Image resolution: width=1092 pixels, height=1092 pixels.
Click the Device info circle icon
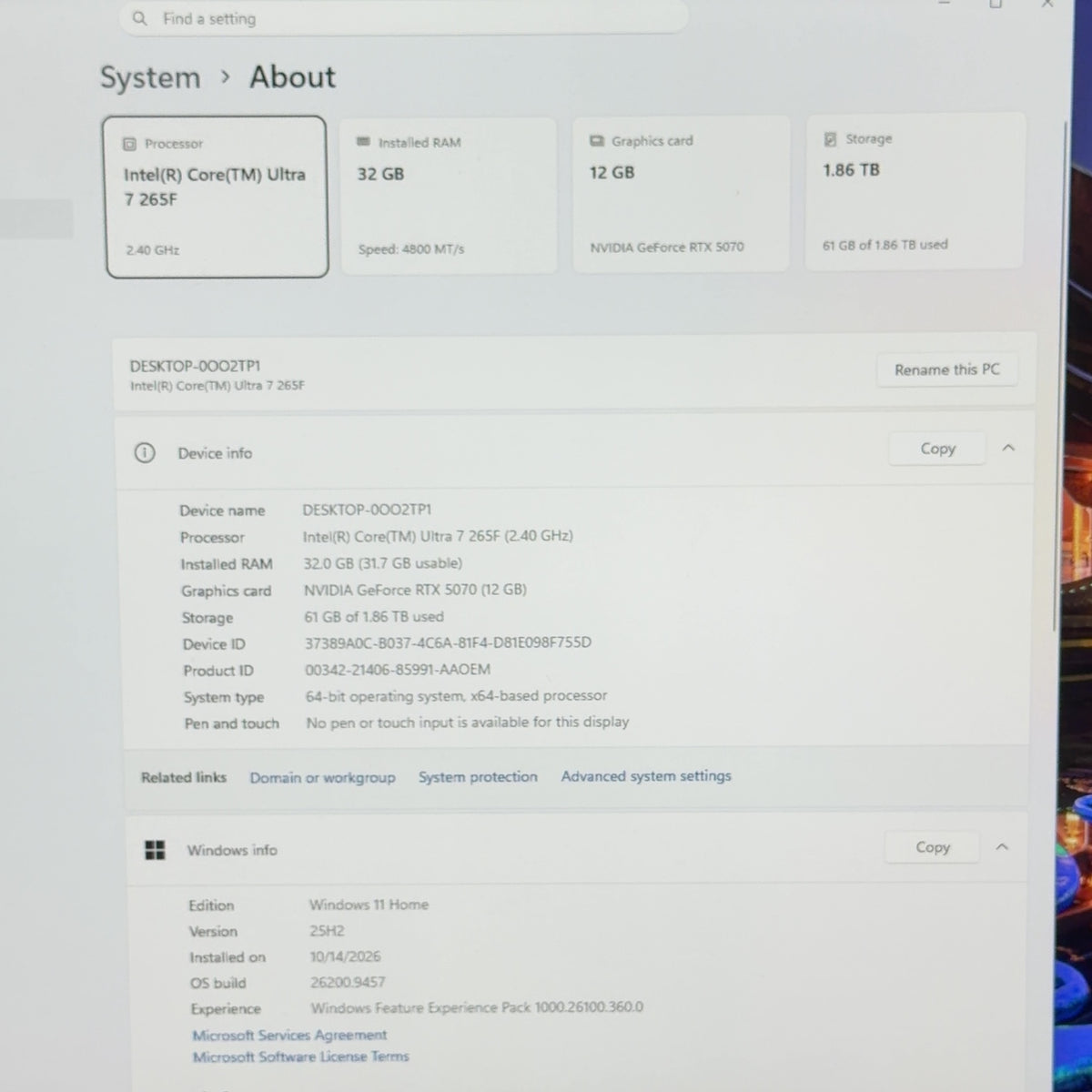click(x=145, y=452)
